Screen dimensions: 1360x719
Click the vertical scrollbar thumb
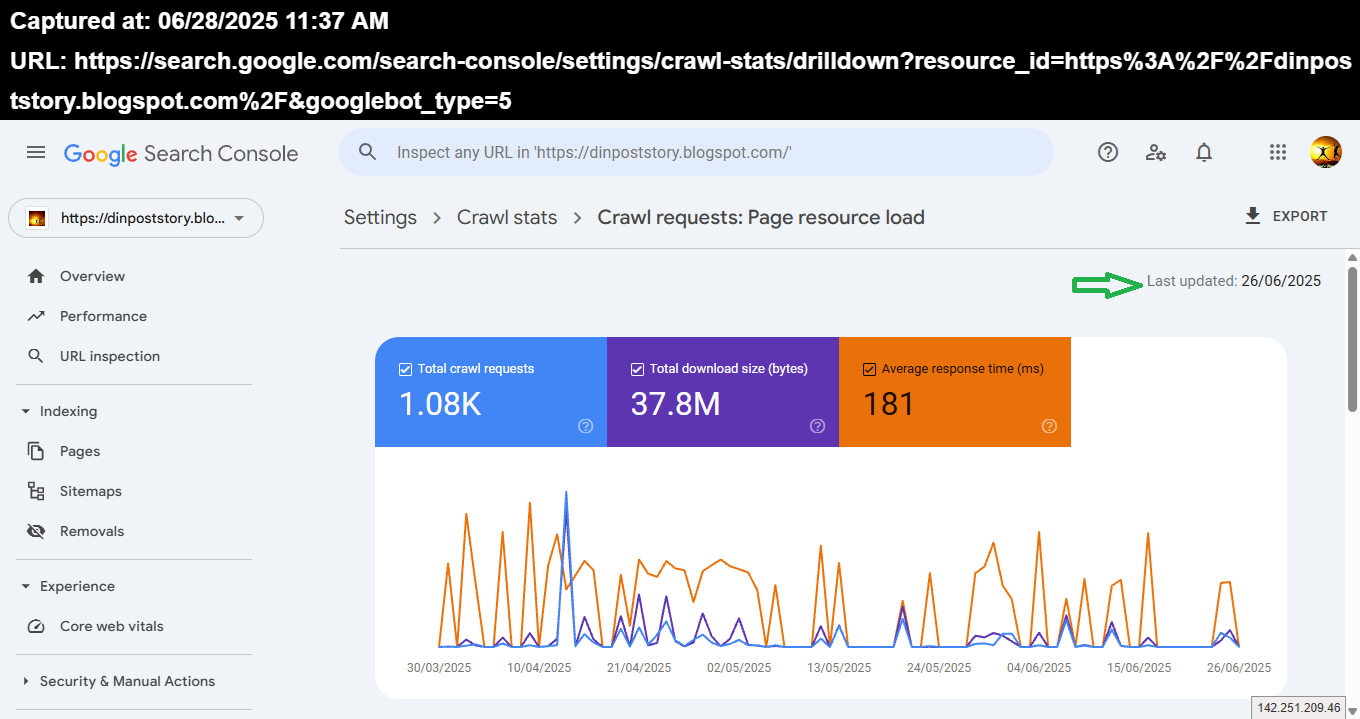point(1352,339)
